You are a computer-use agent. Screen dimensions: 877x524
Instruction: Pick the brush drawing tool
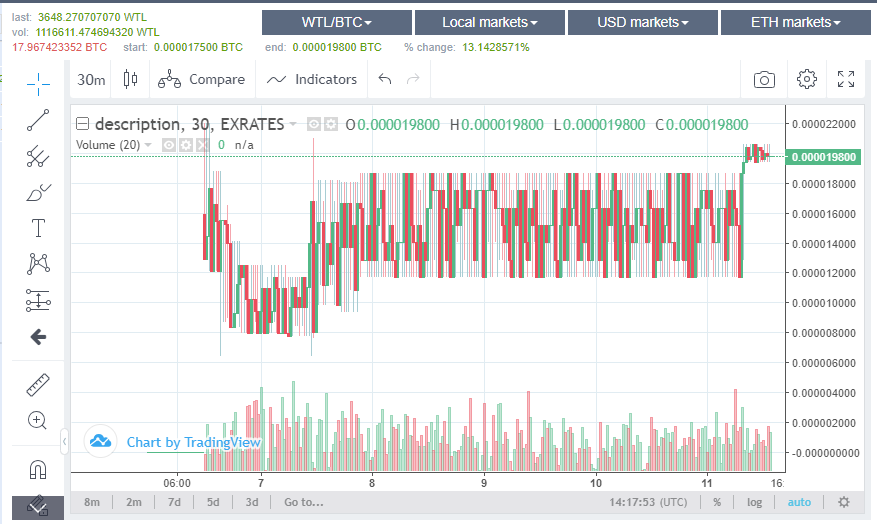38,192
